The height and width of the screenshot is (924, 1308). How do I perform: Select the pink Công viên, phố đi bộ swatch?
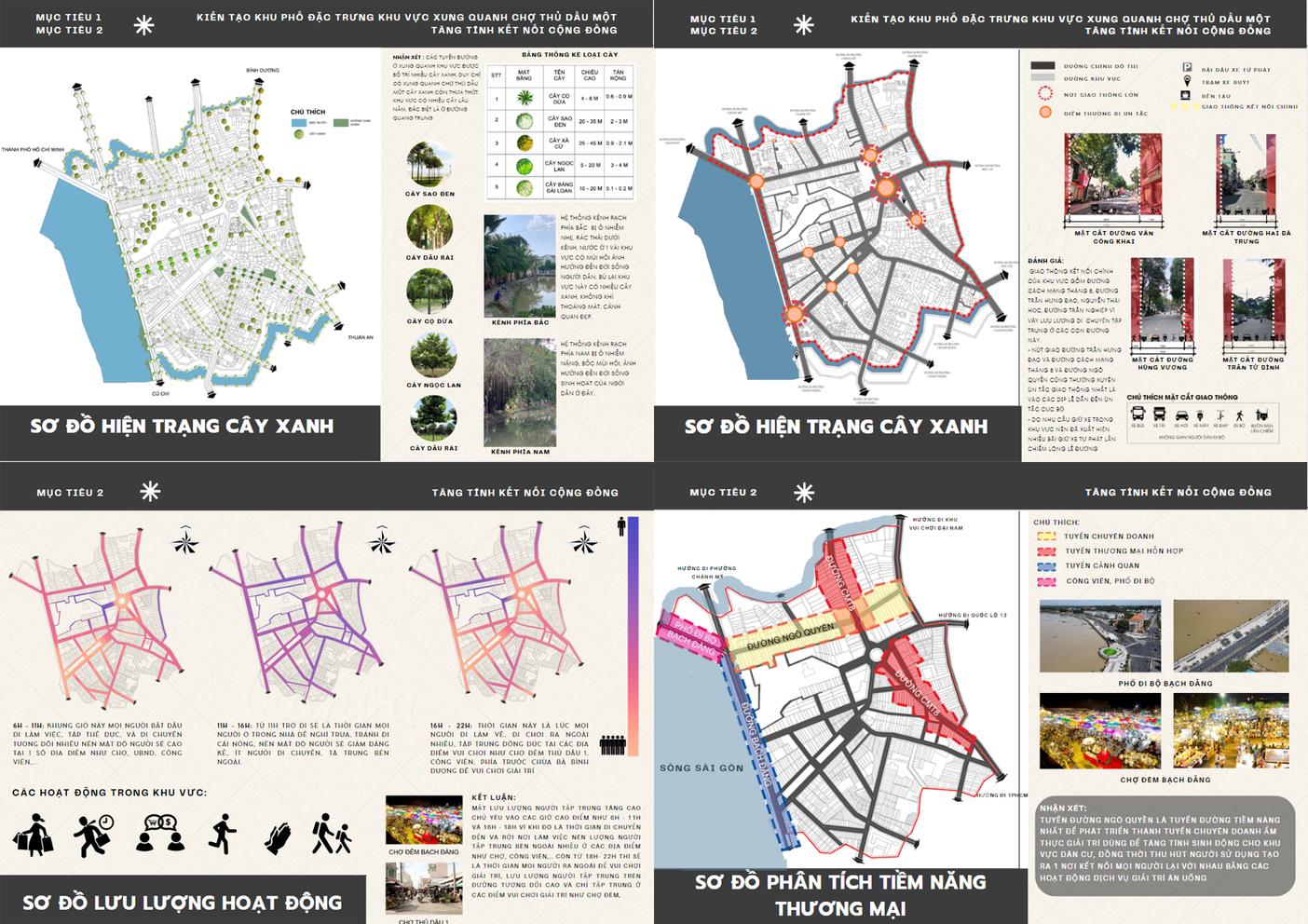(1045, 581)
